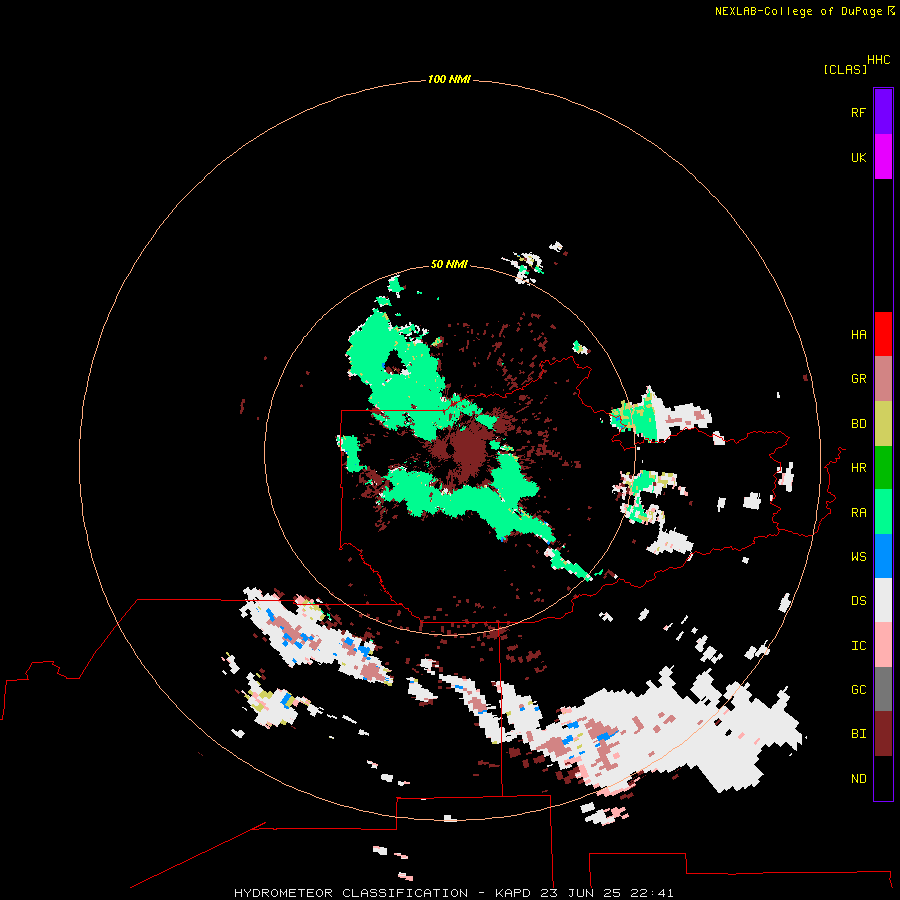
Task: Click the [CLAS] legend header
Action: point(845,69)
